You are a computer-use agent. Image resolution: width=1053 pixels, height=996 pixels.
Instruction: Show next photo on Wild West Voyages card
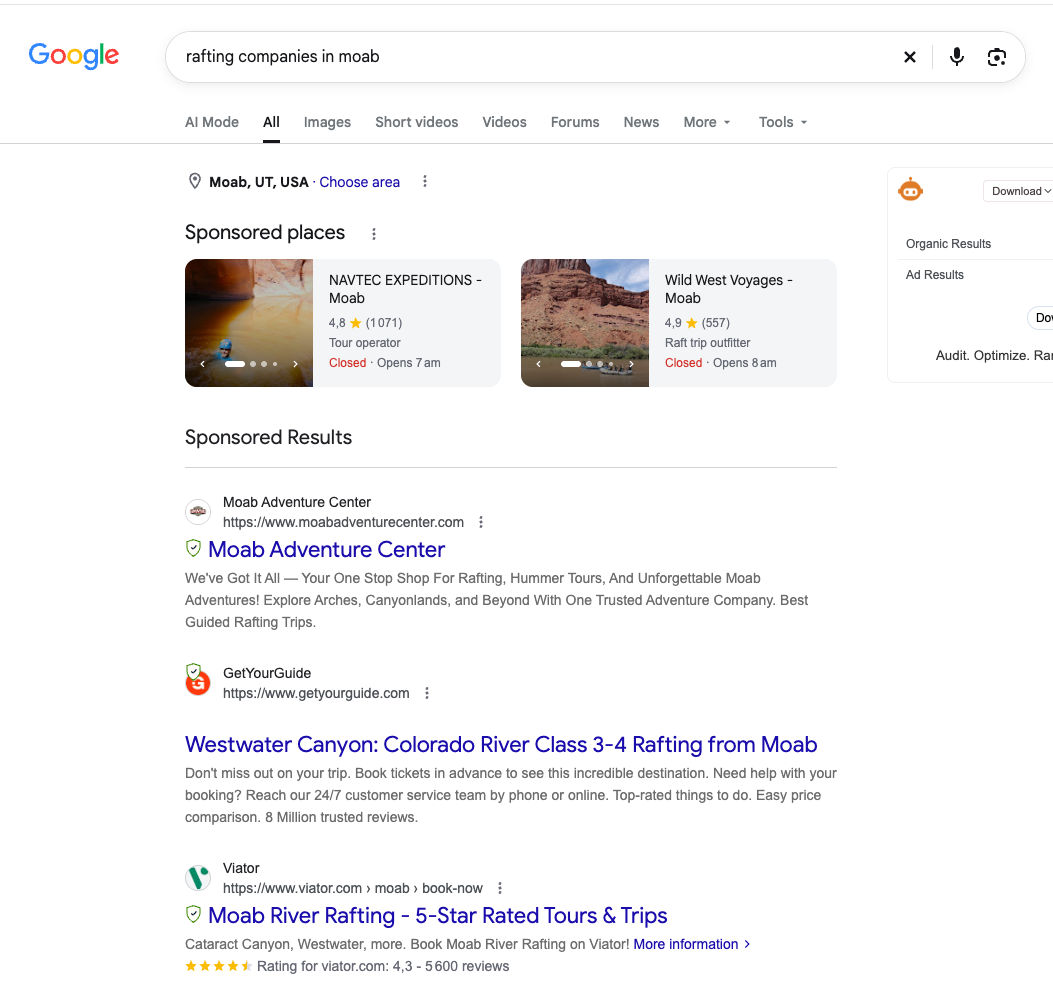pyautogui.click(x=631, y=364)
